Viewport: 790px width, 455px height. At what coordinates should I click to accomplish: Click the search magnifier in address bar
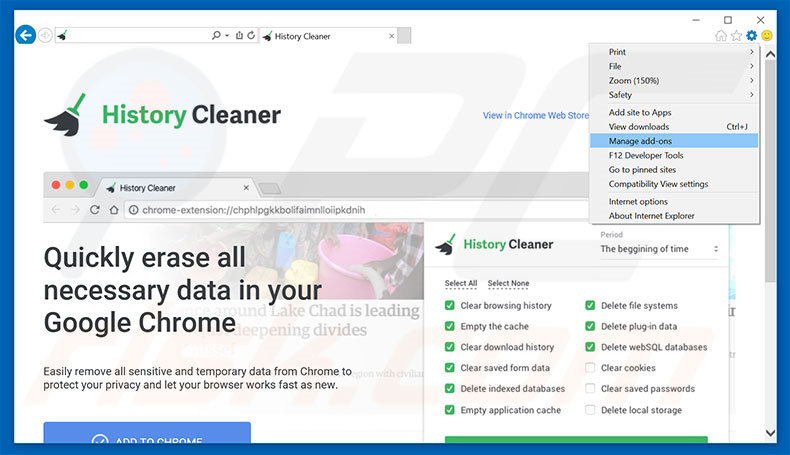pos(216,35)
